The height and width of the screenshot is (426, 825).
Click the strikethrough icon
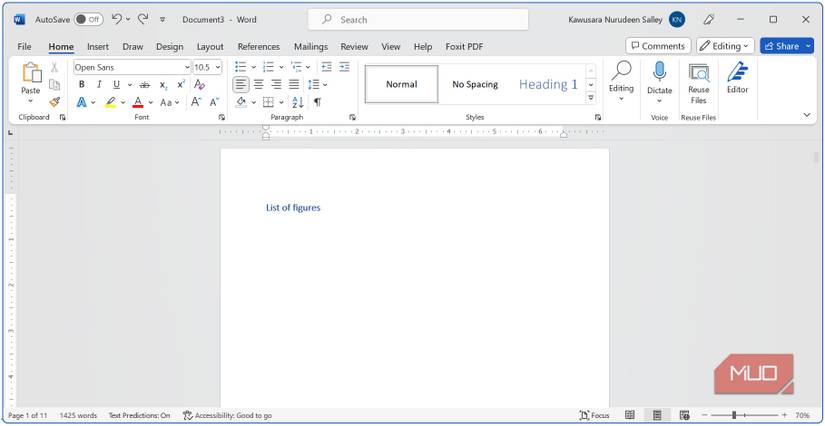145,85
